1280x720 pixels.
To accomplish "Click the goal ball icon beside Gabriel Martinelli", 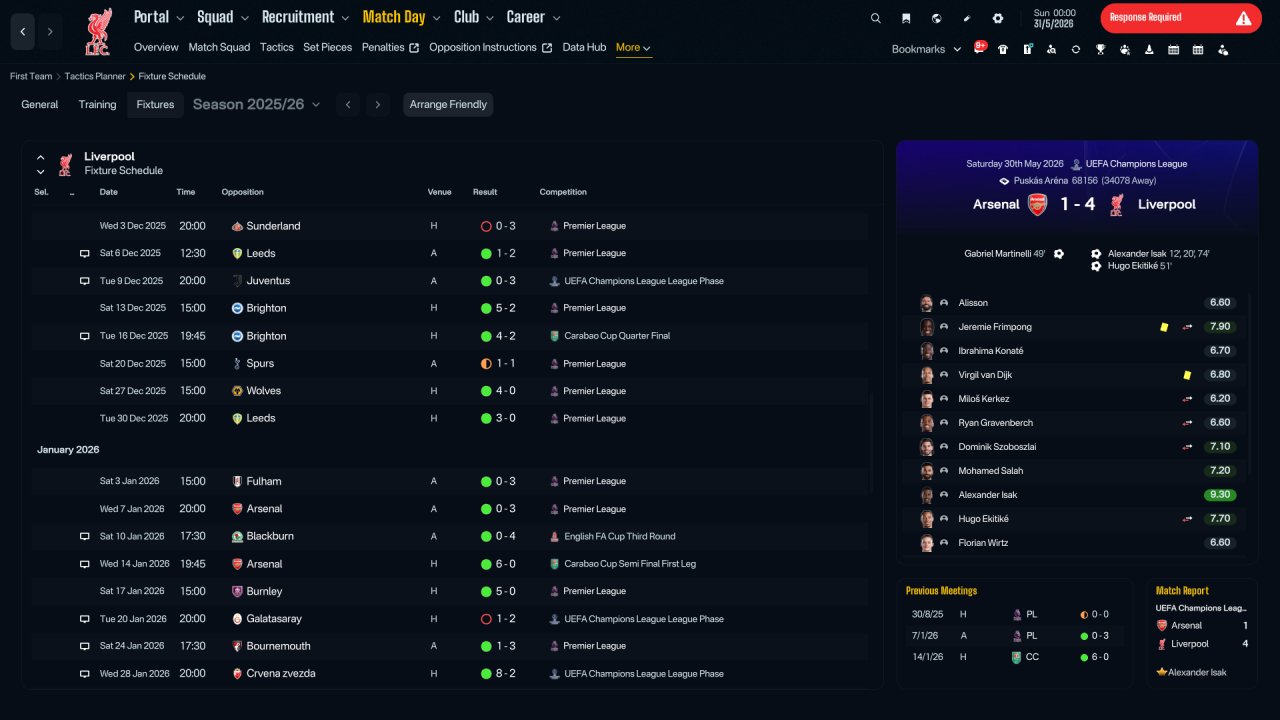I will click(1059, 254).
